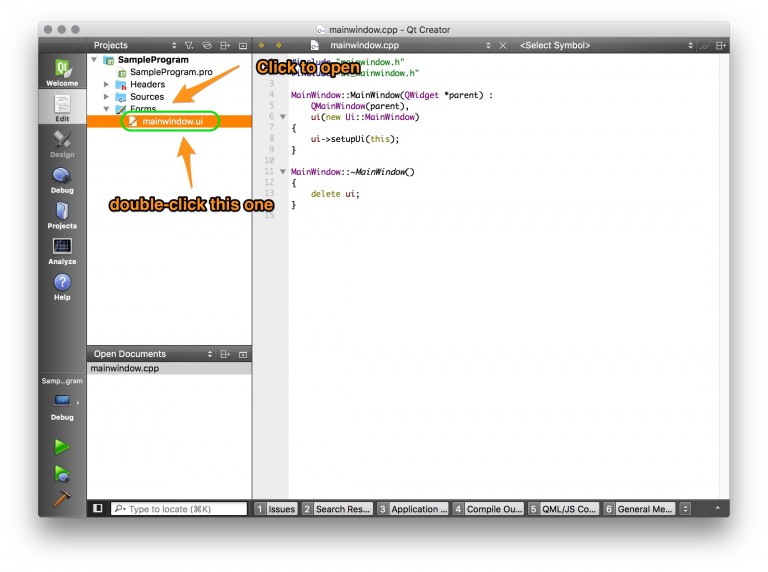
Task: Go forward in editor navigation history
Action: coord(278,46)
